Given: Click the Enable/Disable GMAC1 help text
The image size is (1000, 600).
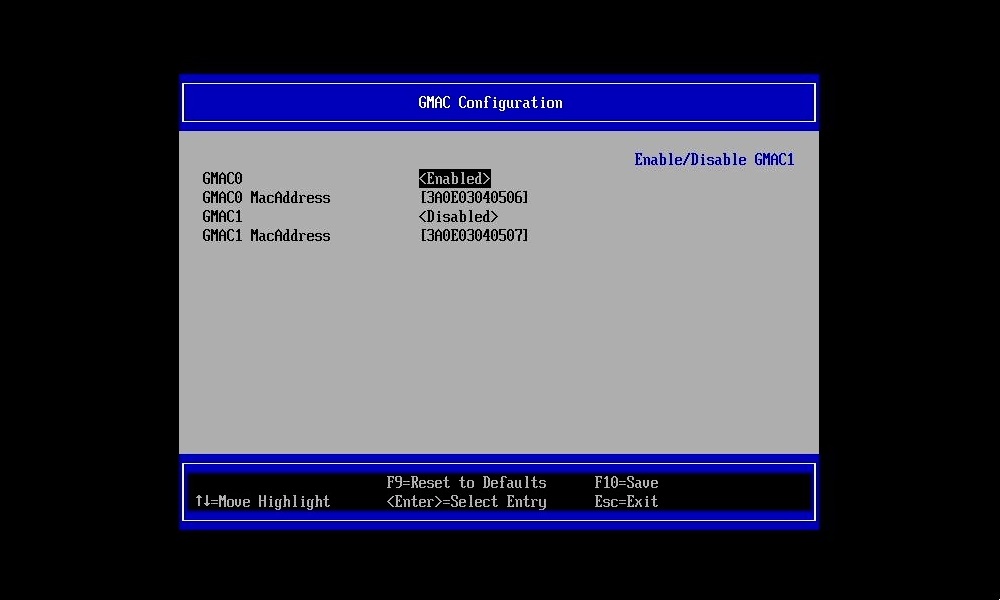Looking at the screenshot, I should point(714,159).
